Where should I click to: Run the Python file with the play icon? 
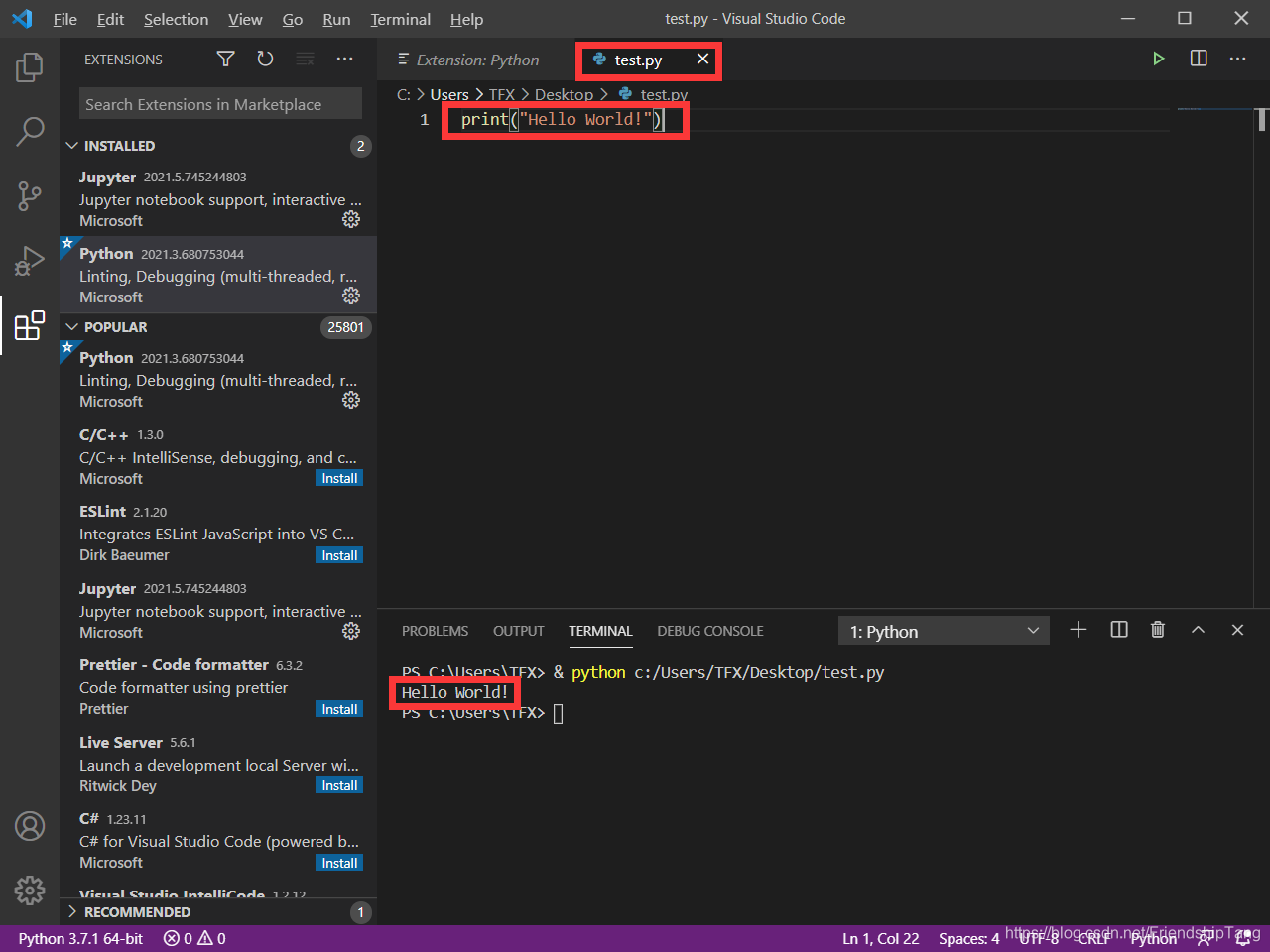tap(1159, 59)
